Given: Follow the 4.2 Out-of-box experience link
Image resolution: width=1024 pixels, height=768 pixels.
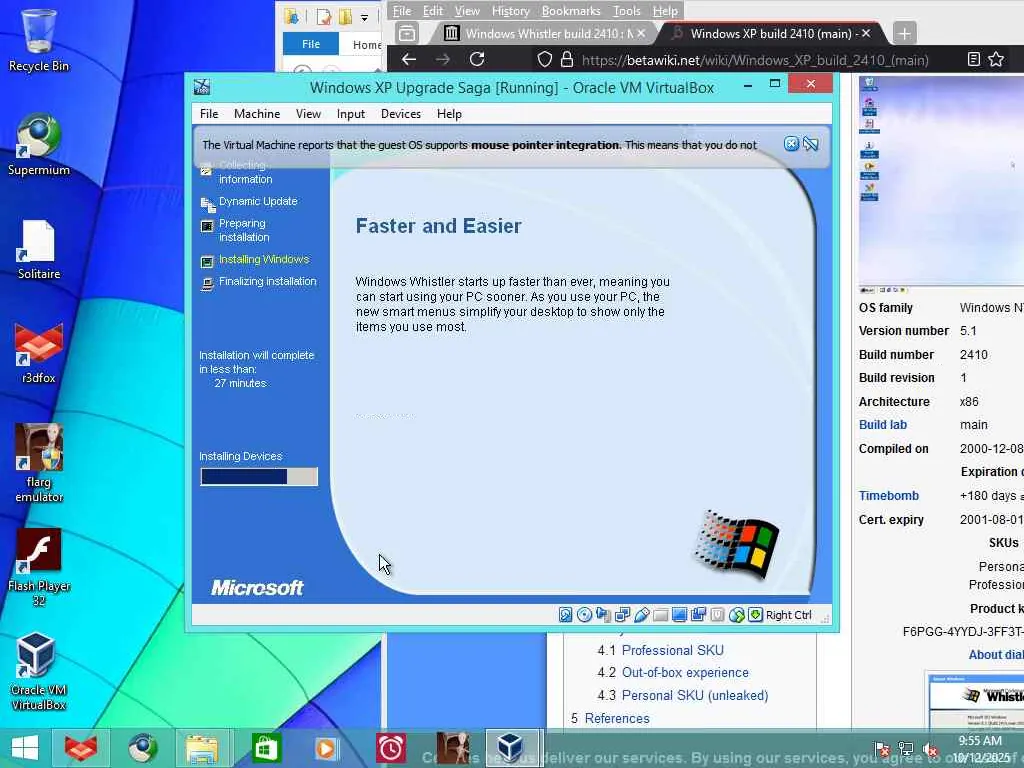Looking at the screenshot, I should click(x=685, y=673).
